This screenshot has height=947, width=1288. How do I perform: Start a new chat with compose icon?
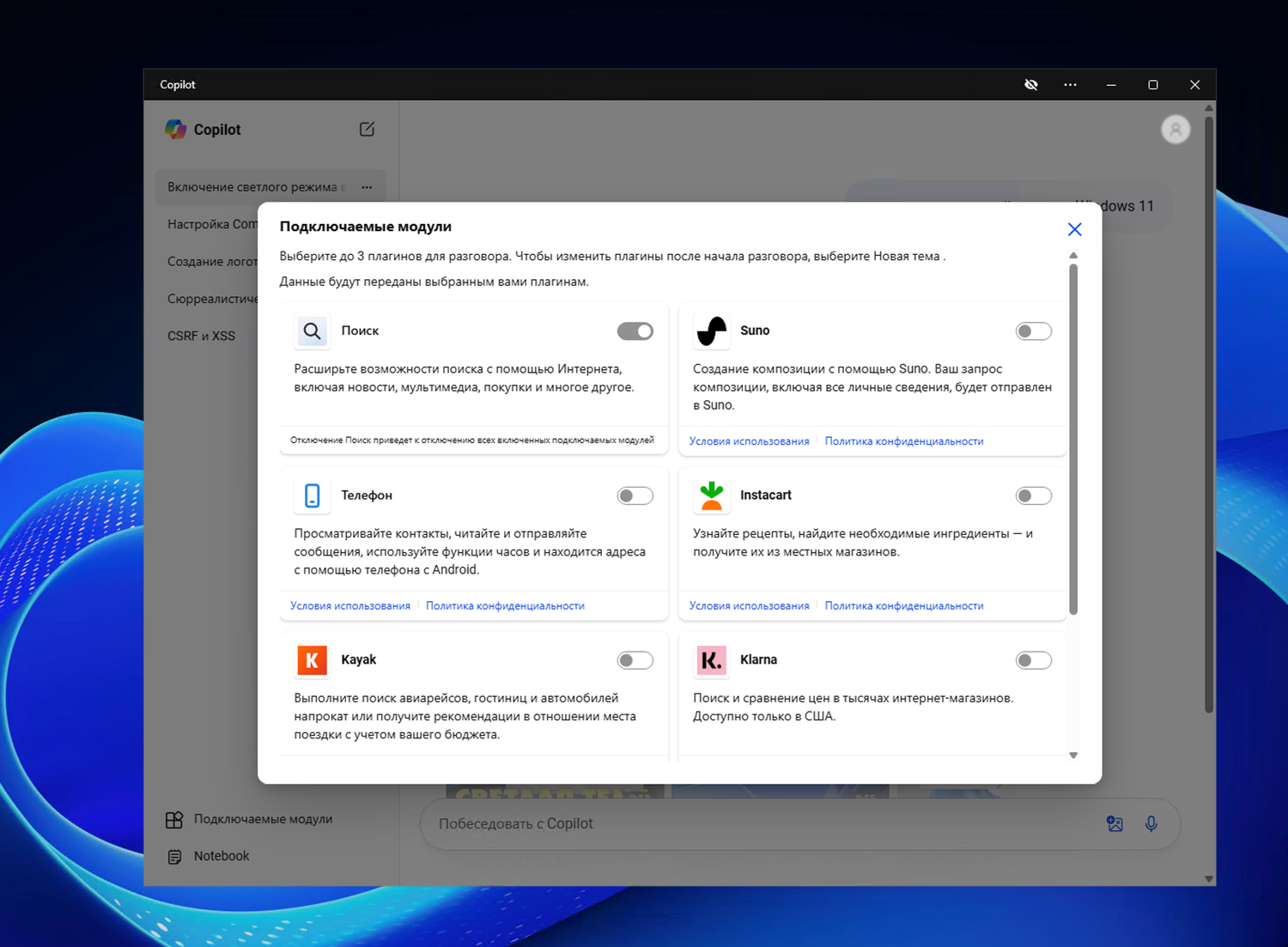(x=367, y=129)
